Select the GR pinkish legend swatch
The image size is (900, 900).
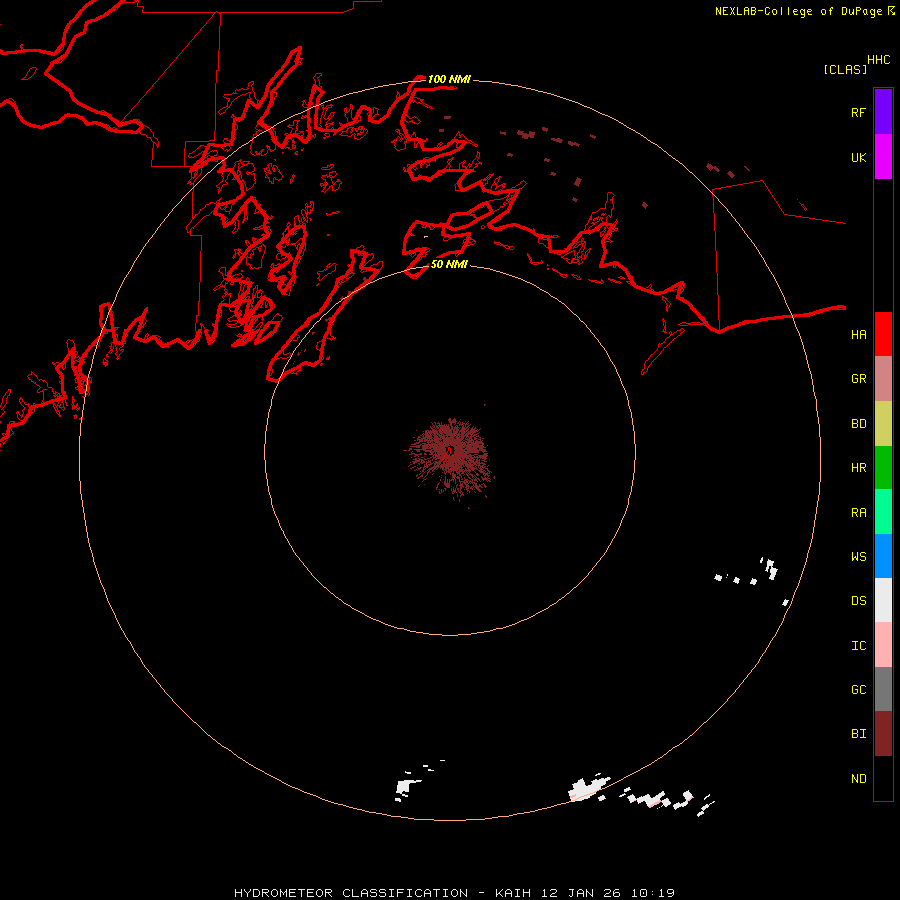coord(883,379)
